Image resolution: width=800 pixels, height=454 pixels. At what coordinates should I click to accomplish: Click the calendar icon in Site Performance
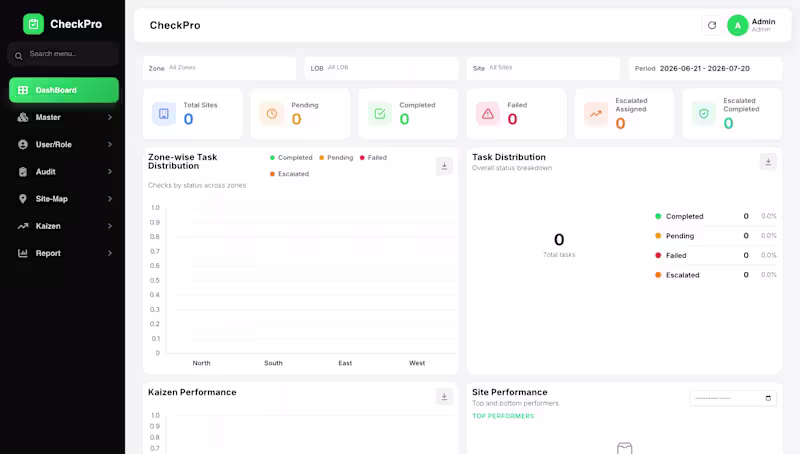(x=768, y=398)
